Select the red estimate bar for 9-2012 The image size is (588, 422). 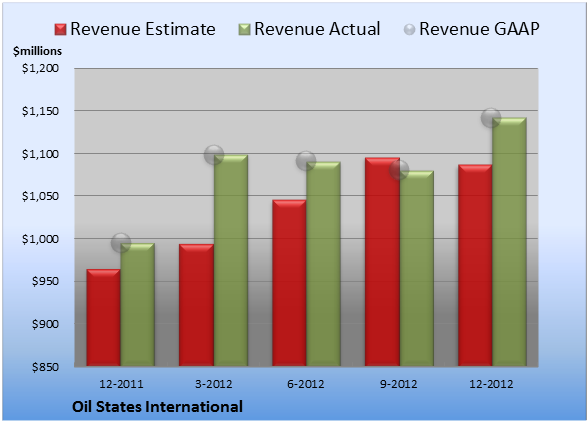click(x=382, y=262)
